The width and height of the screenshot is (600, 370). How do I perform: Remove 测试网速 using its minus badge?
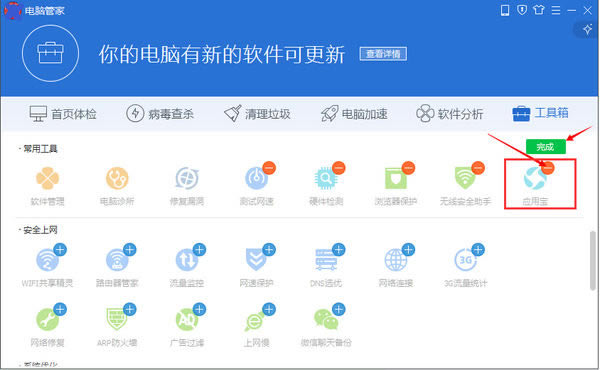pyautogui.click(x=269, y=168)
